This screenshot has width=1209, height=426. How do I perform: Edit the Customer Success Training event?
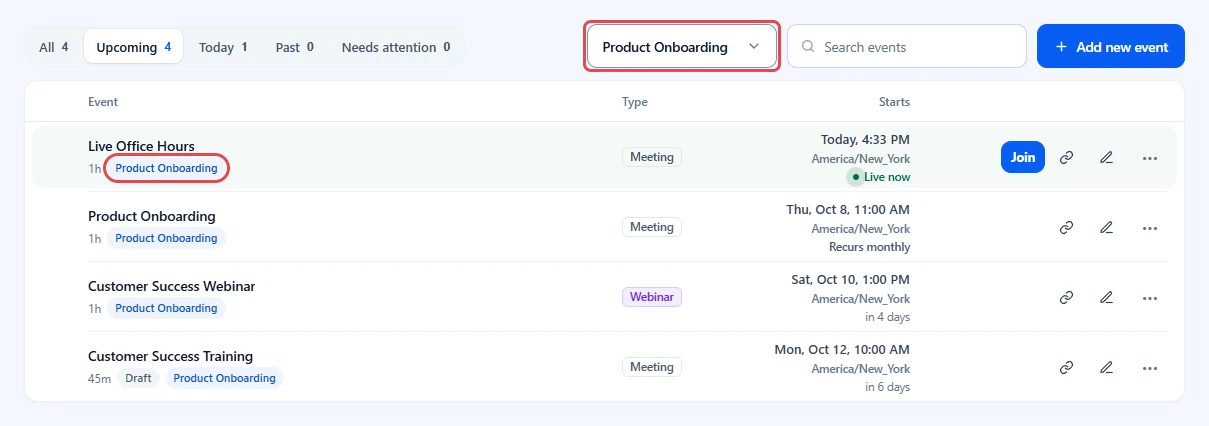[x=1106, y=367]
